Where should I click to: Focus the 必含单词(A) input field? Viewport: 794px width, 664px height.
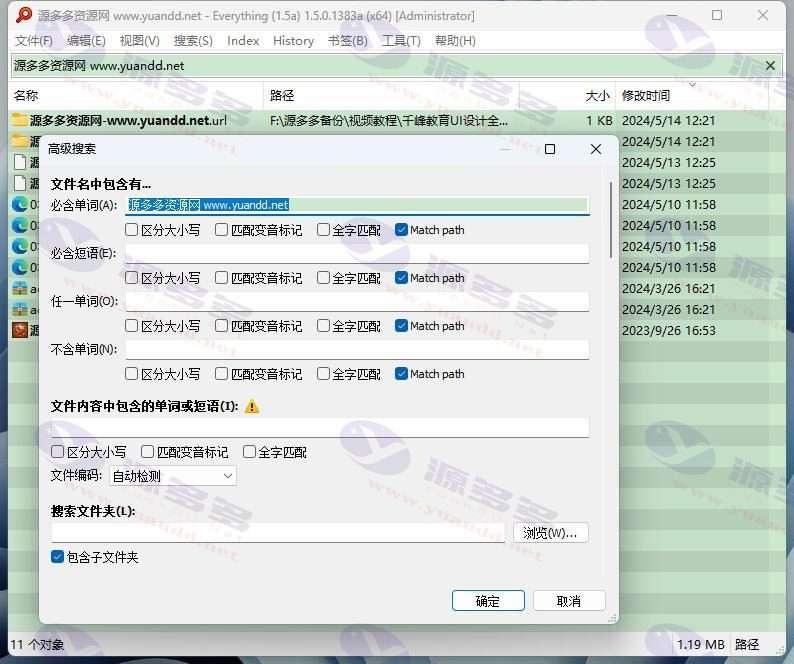pos(358,205)
